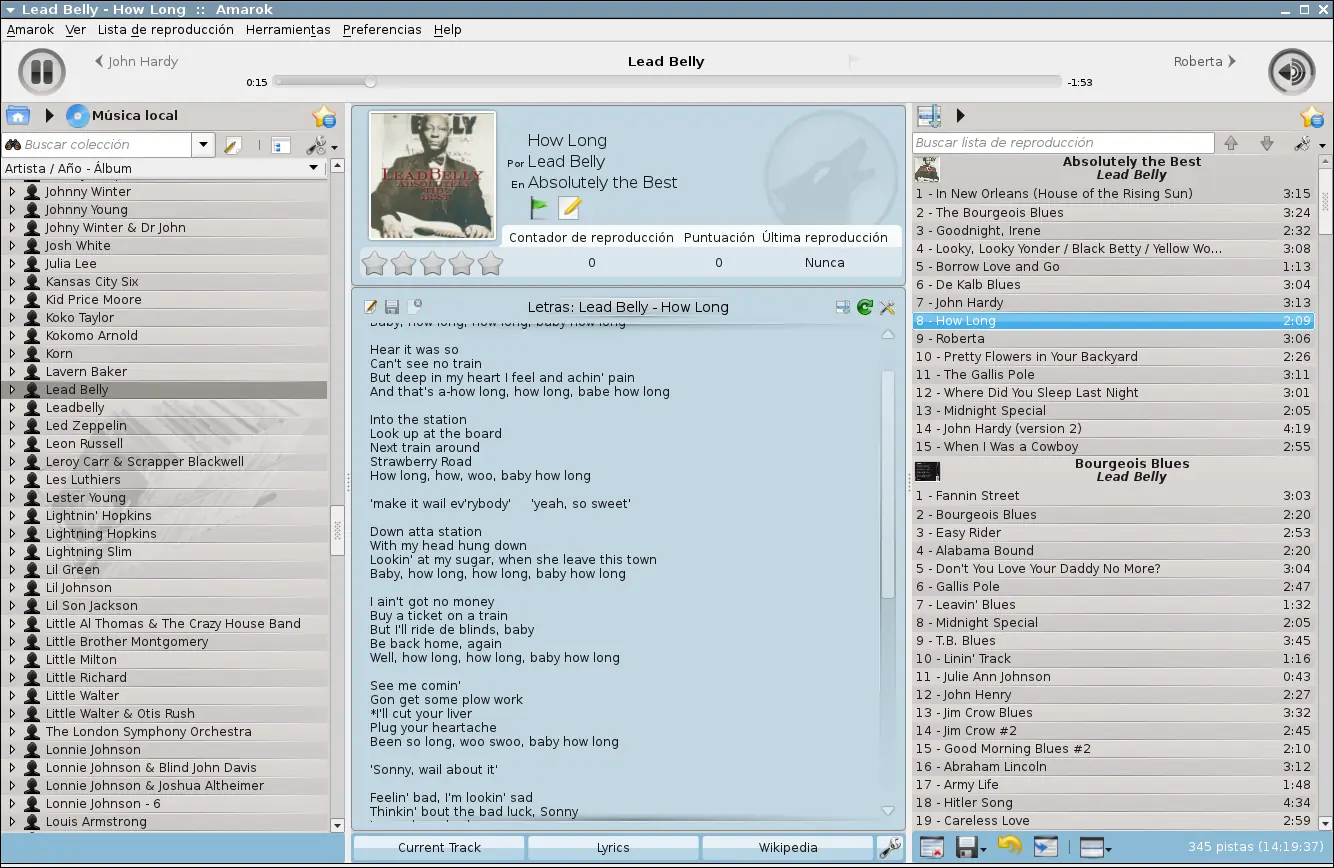Screen dimensions: 1334x868
Task: Edit track details with the pencil icon
Action: 570,208
